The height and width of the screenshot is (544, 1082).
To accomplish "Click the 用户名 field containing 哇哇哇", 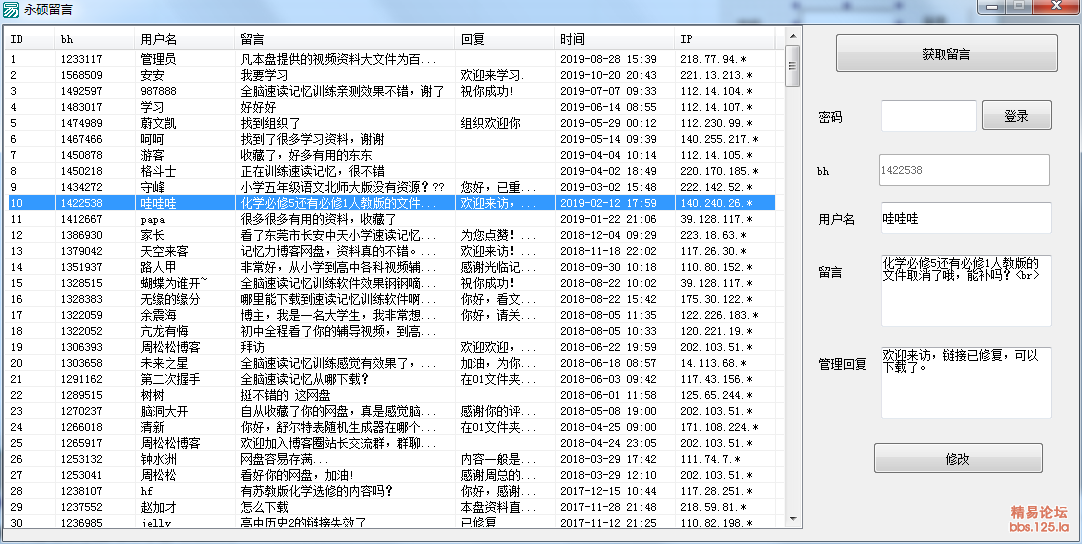I will 964,218.
